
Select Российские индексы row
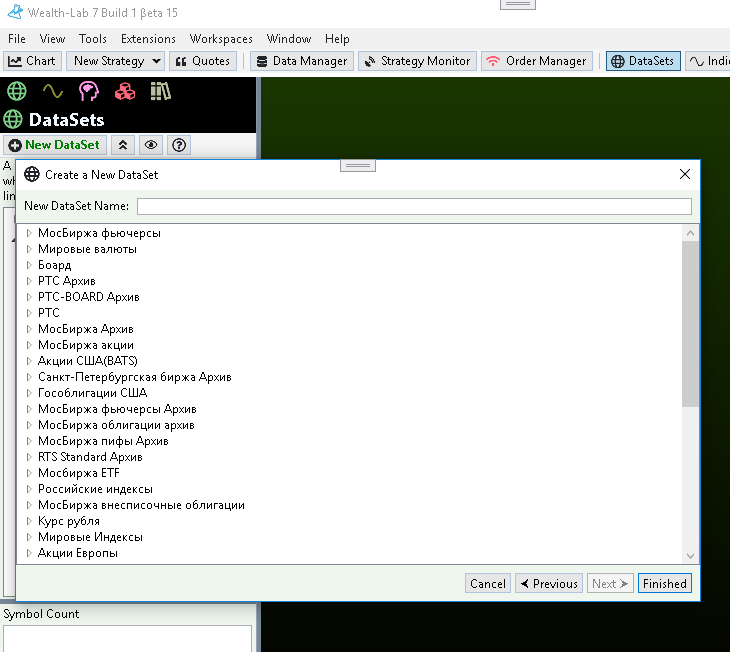pyautogui.click(x=95, y=489)
